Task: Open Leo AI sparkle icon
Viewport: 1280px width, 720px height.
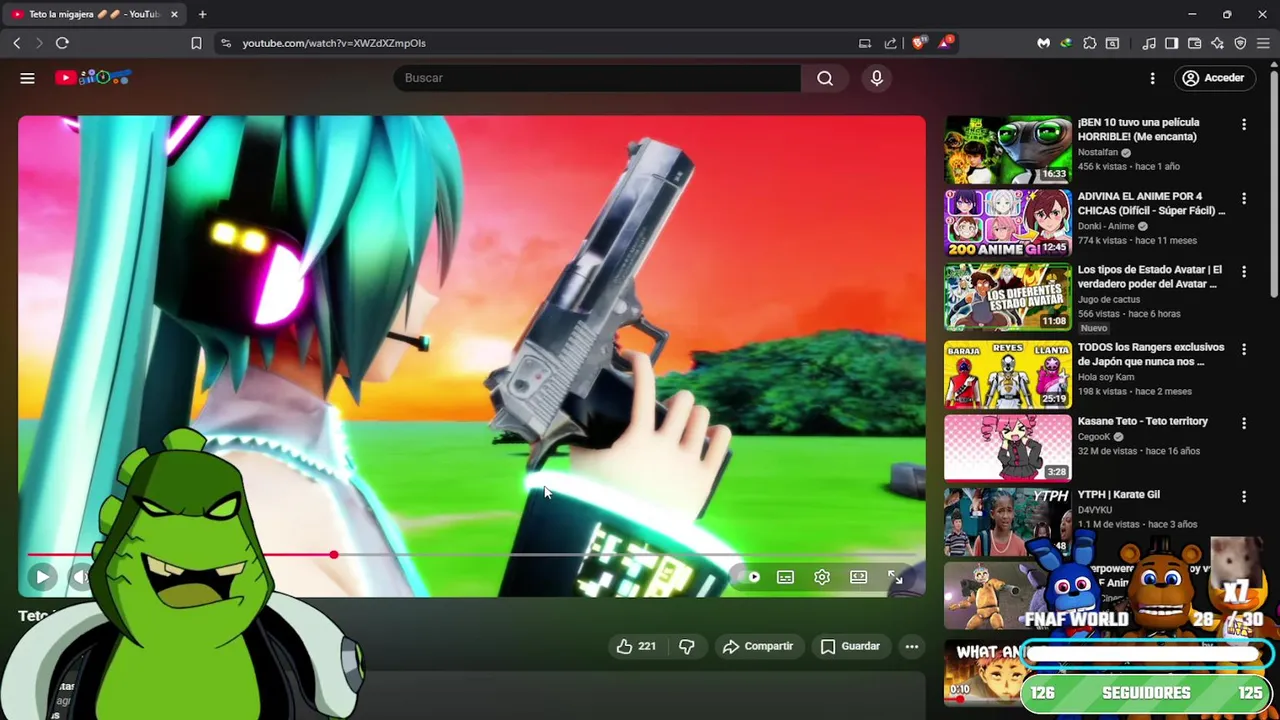Action: 1217,43
